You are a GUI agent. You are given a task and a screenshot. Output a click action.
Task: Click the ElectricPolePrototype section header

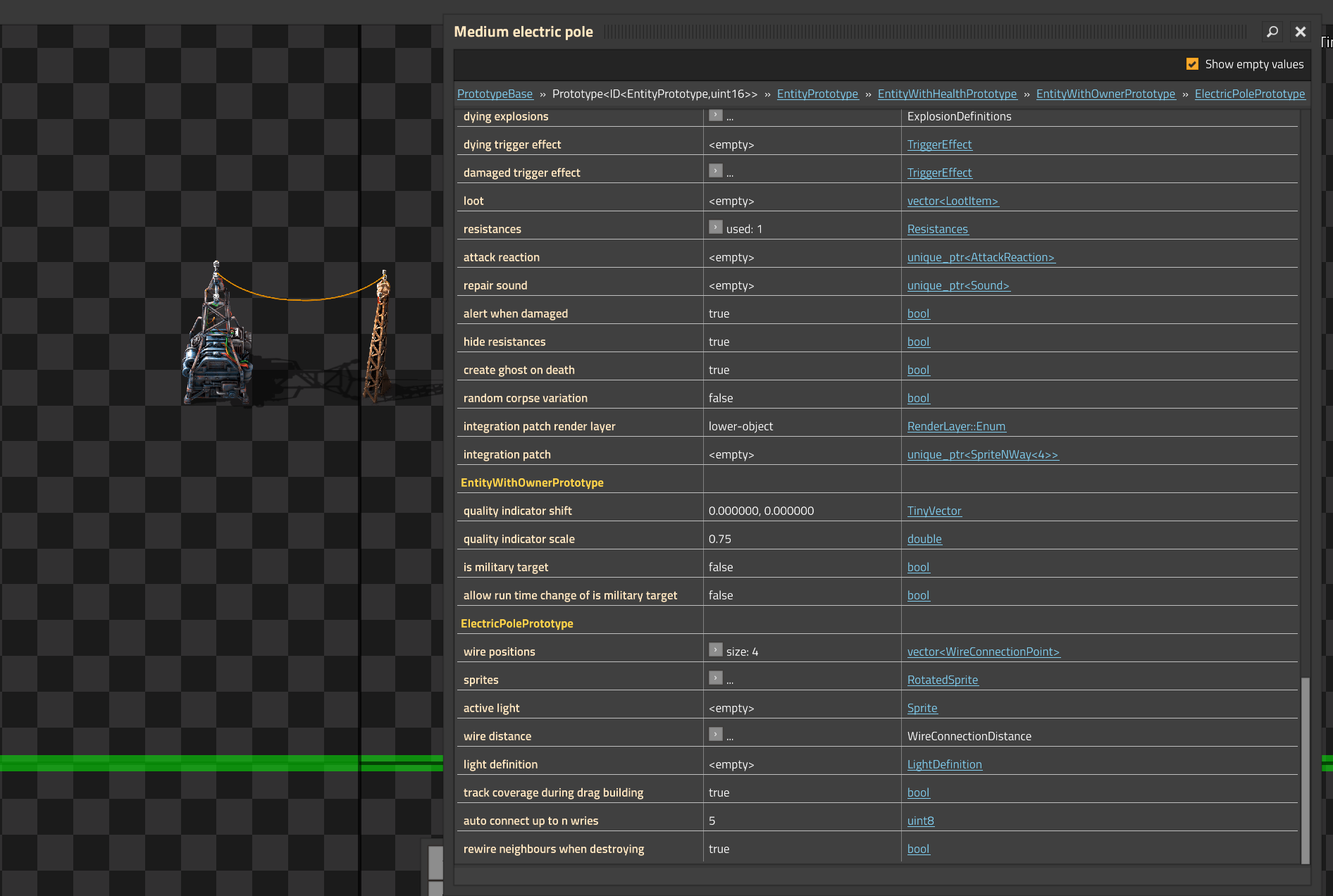[516, 623]
